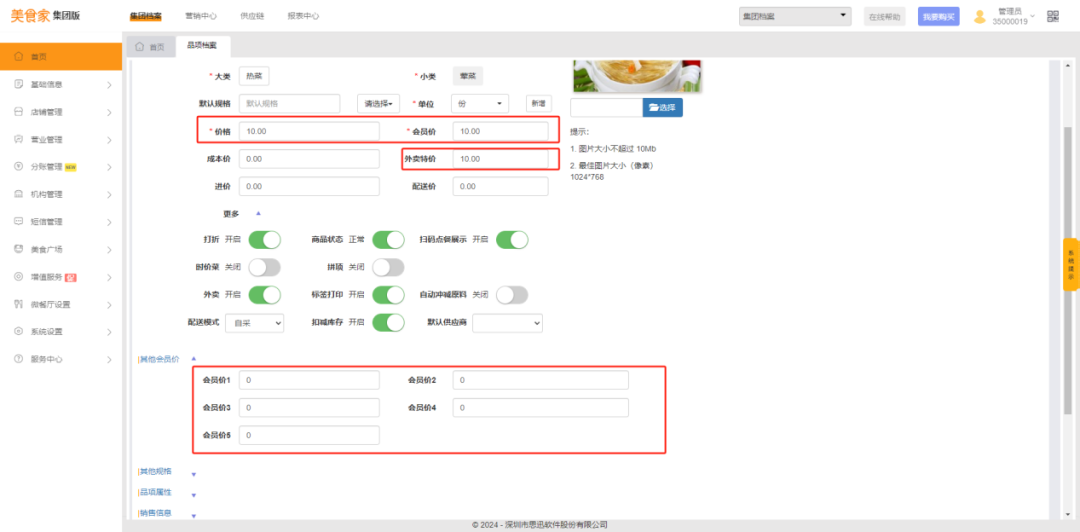The image size is (1080, 532).
Task: Click the 新增 button beside 单位
Action: pos(539,103)
